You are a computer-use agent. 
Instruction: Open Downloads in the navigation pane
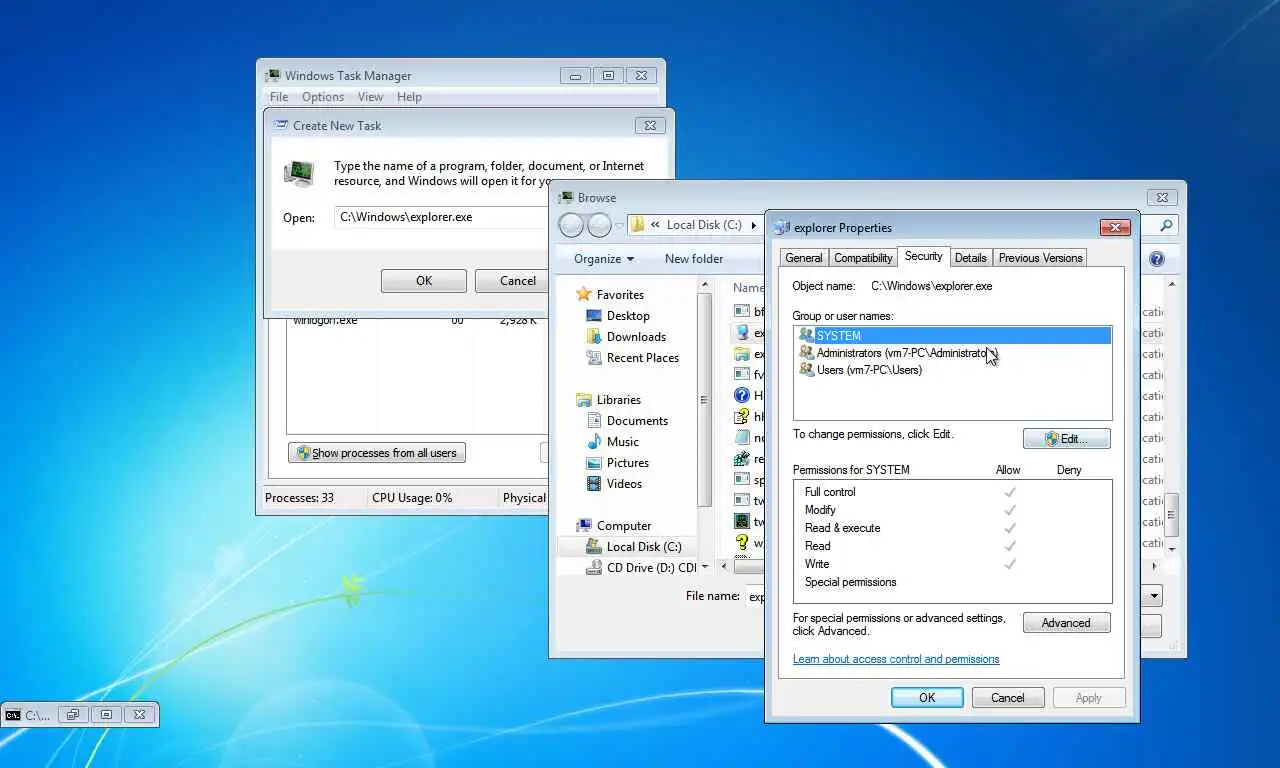pyautogui.click(x=636, y=337)
